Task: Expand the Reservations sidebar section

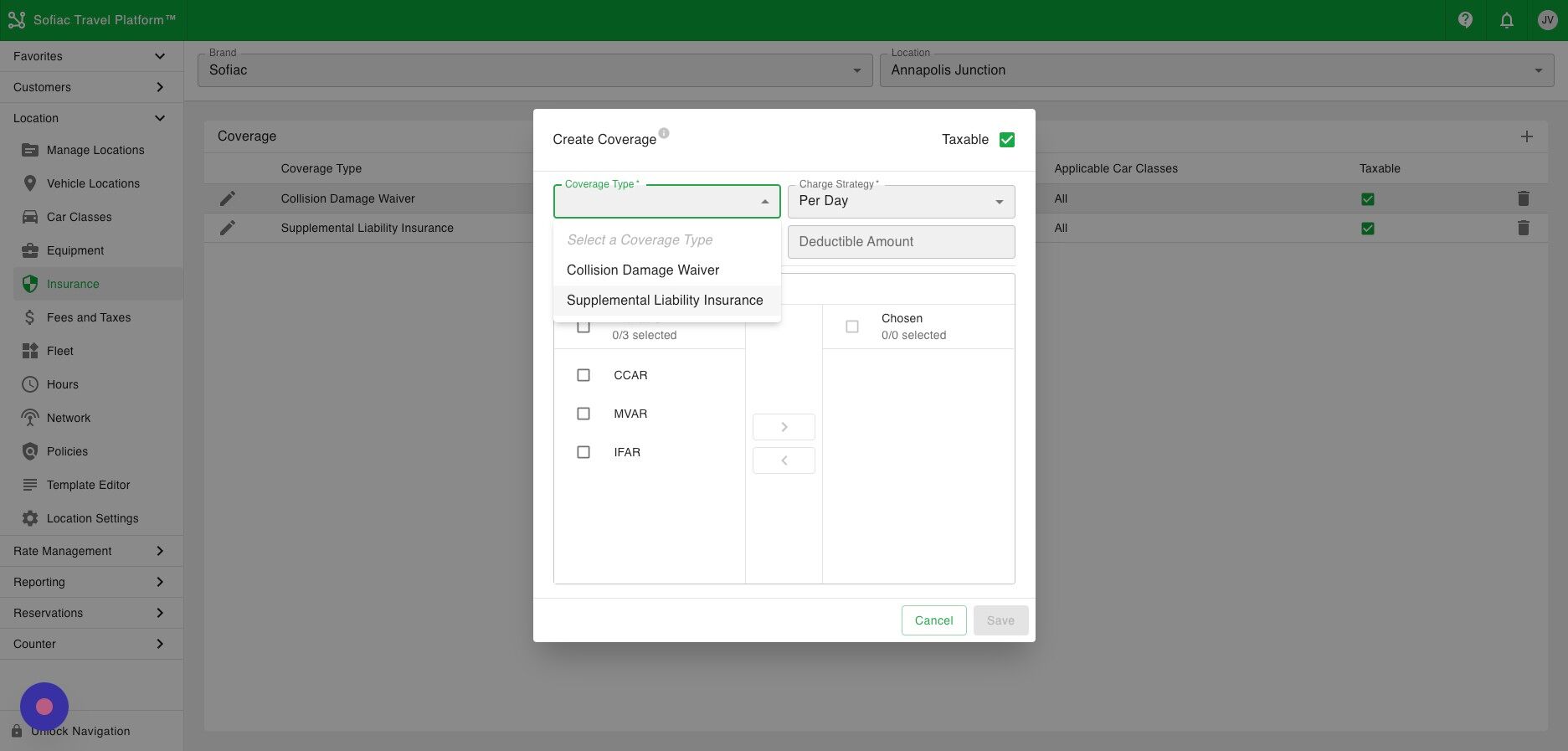Action: tap(91, 613)
